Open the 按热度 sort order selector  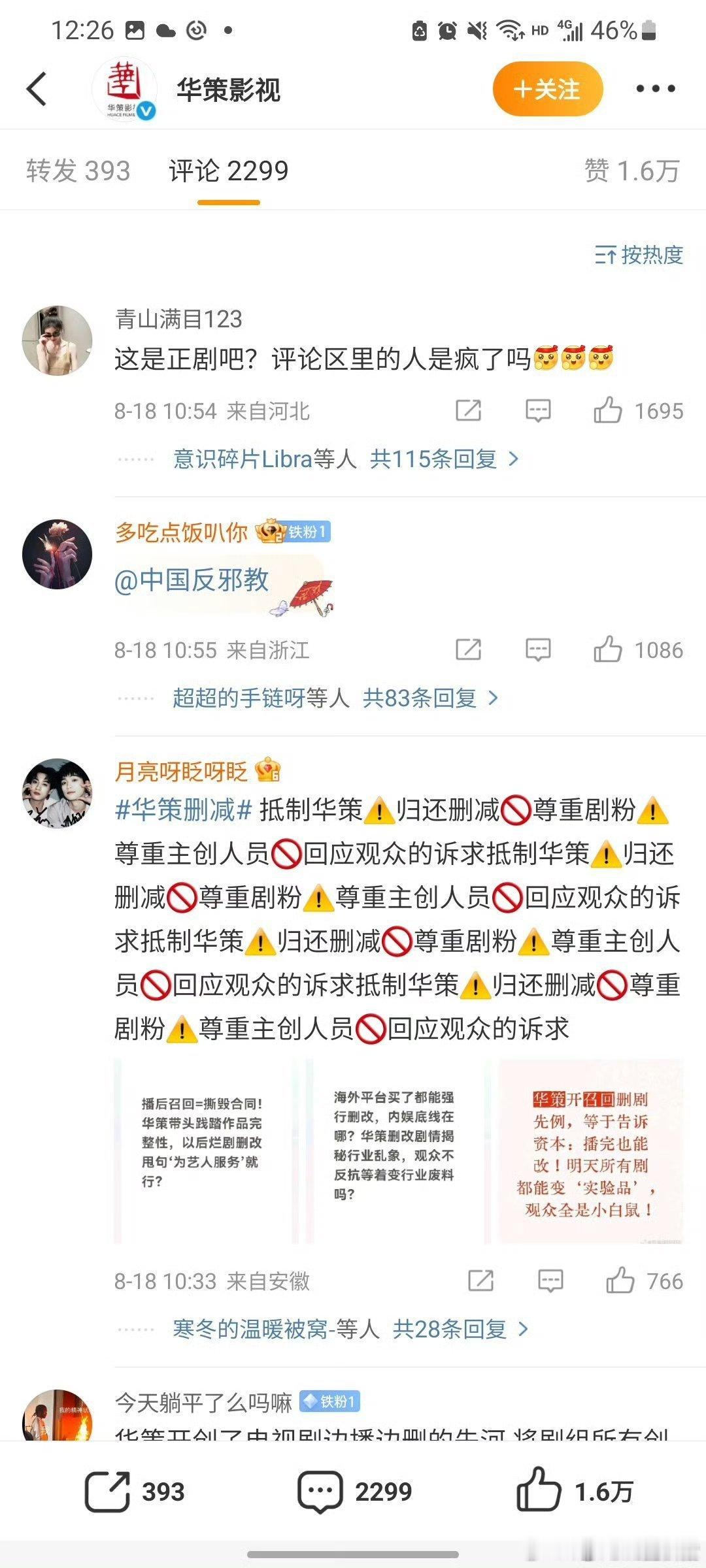pos(639,255)
